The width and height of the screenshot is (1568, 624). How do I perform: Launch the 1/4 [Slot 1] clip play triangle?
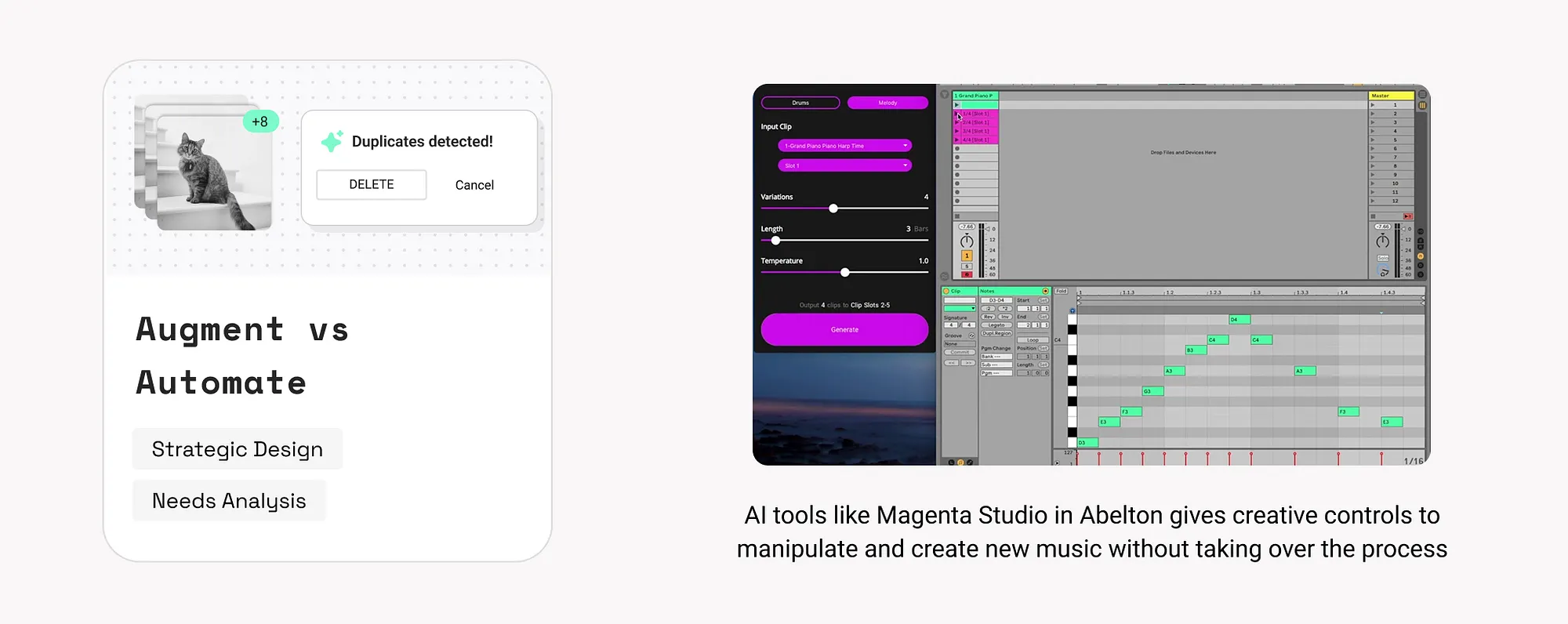957,114
